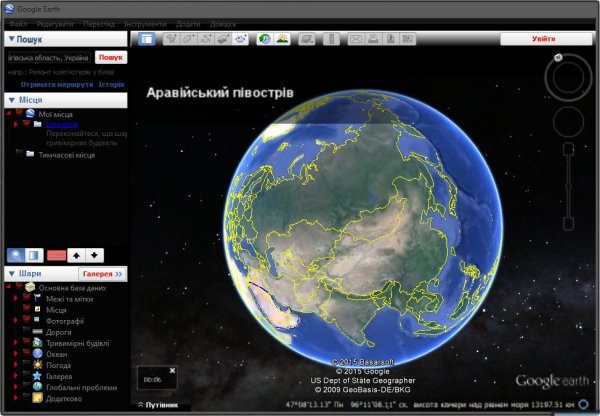600x416 pixels.
Task: Open the Довідка menu
Action: click(x=222, y=24)
